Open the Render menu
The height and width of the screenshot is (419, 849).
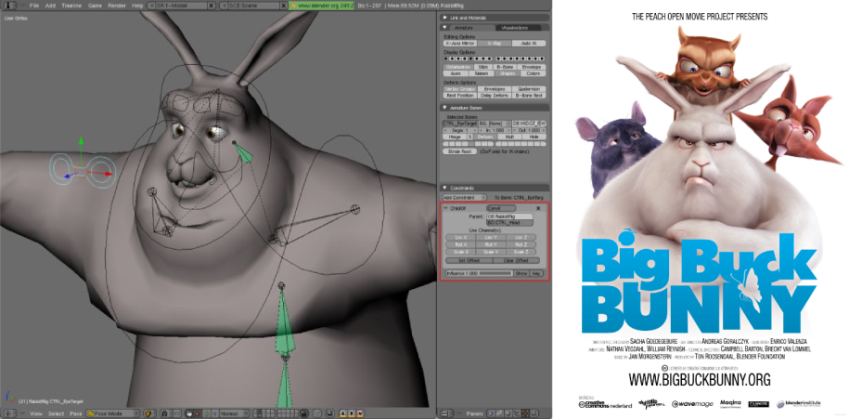click(116, 5)
